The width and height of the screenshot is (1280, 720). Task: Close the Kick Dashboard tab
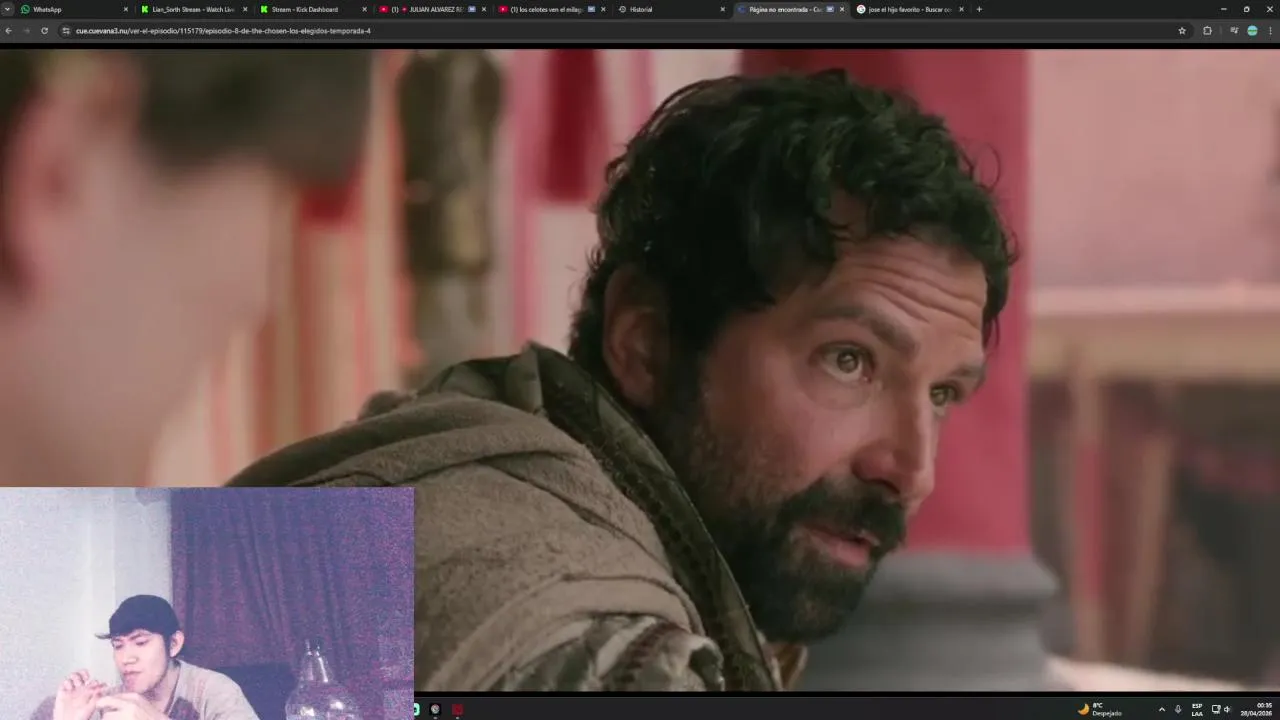(x=363, y=9)
